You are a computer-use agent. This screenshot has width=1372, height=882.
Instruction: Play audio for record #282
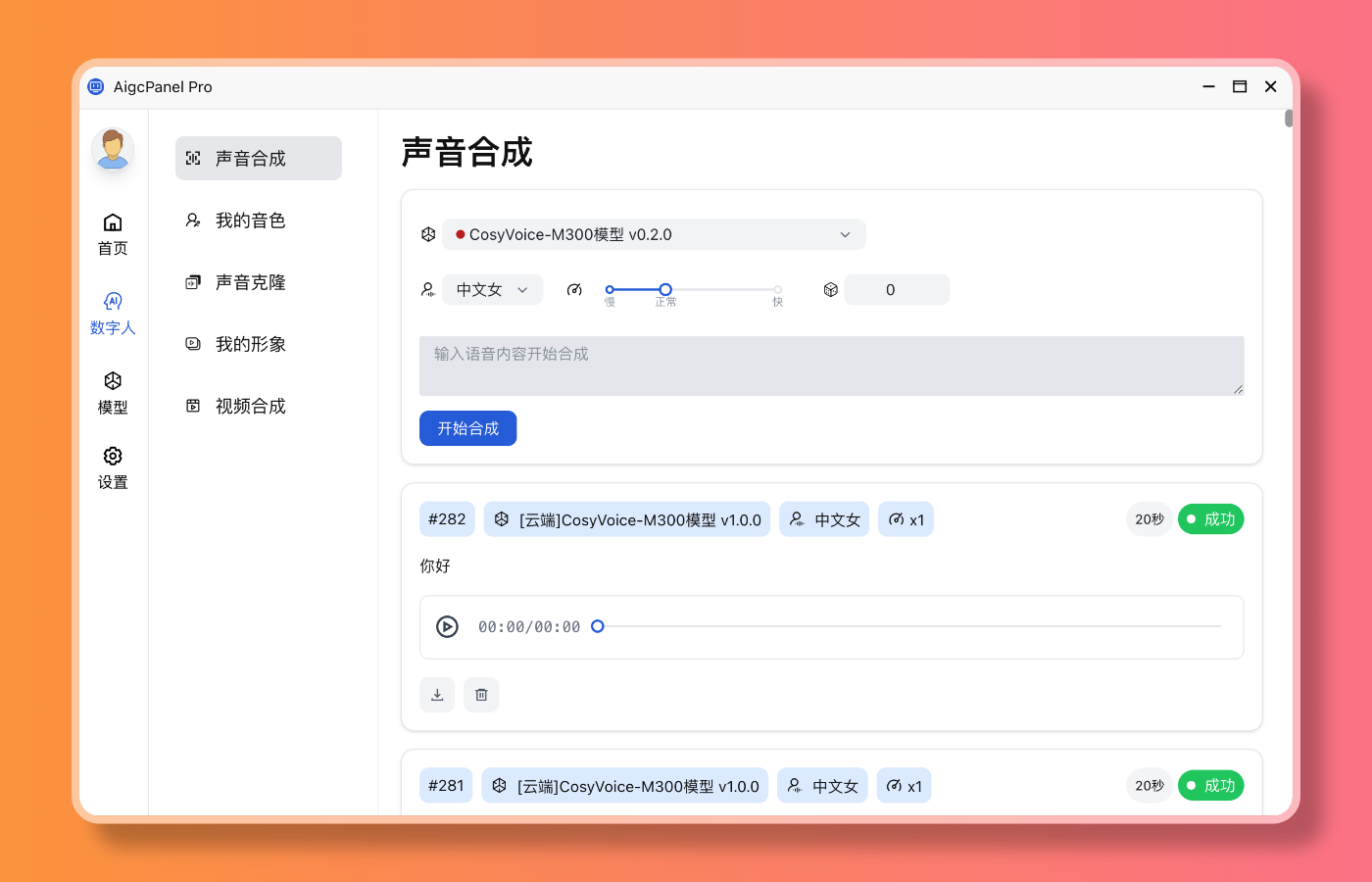(x=447, y=627)
